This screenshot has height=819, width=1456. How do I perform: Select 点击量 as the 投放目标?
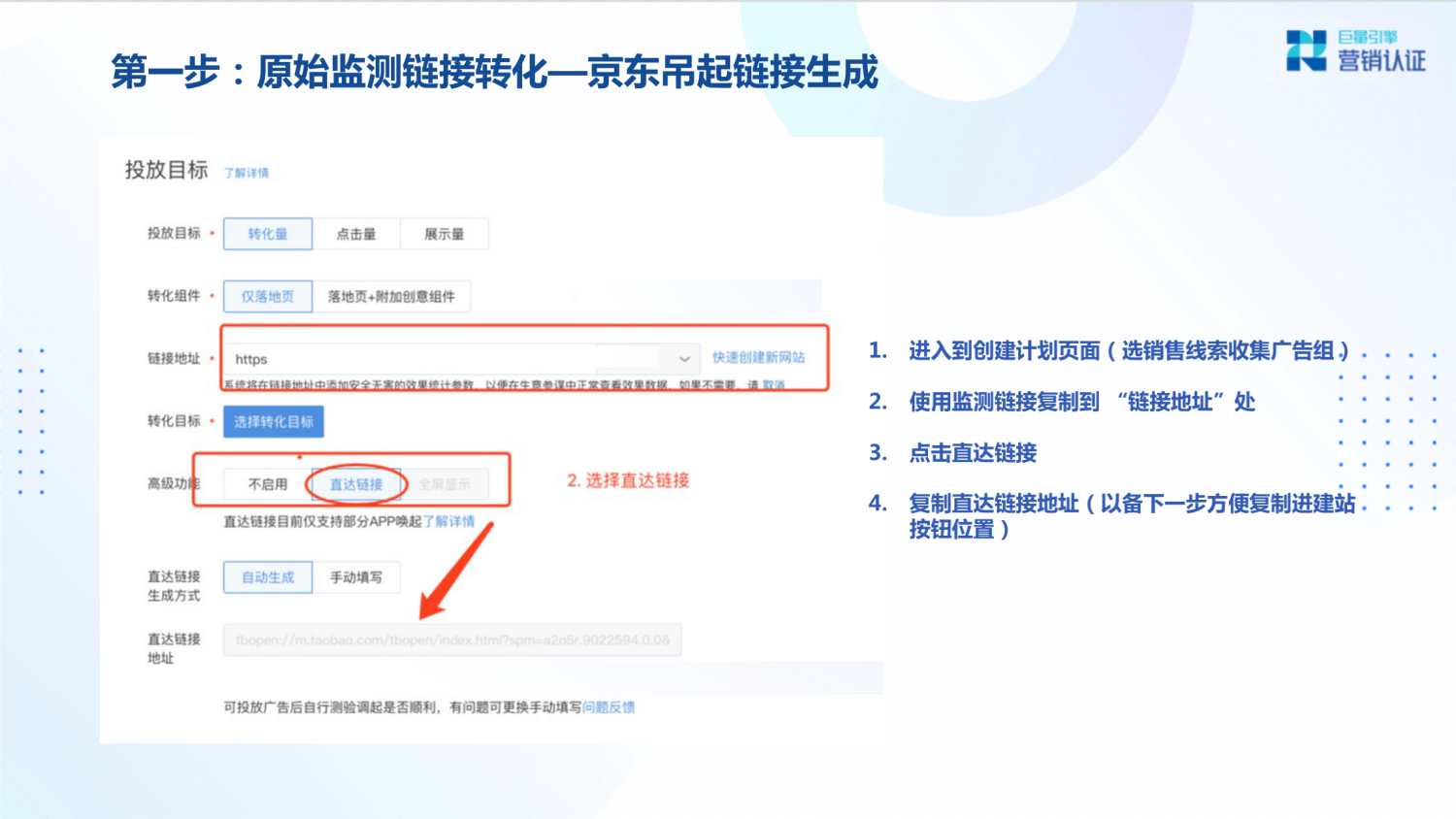click(x=356, y=234)
